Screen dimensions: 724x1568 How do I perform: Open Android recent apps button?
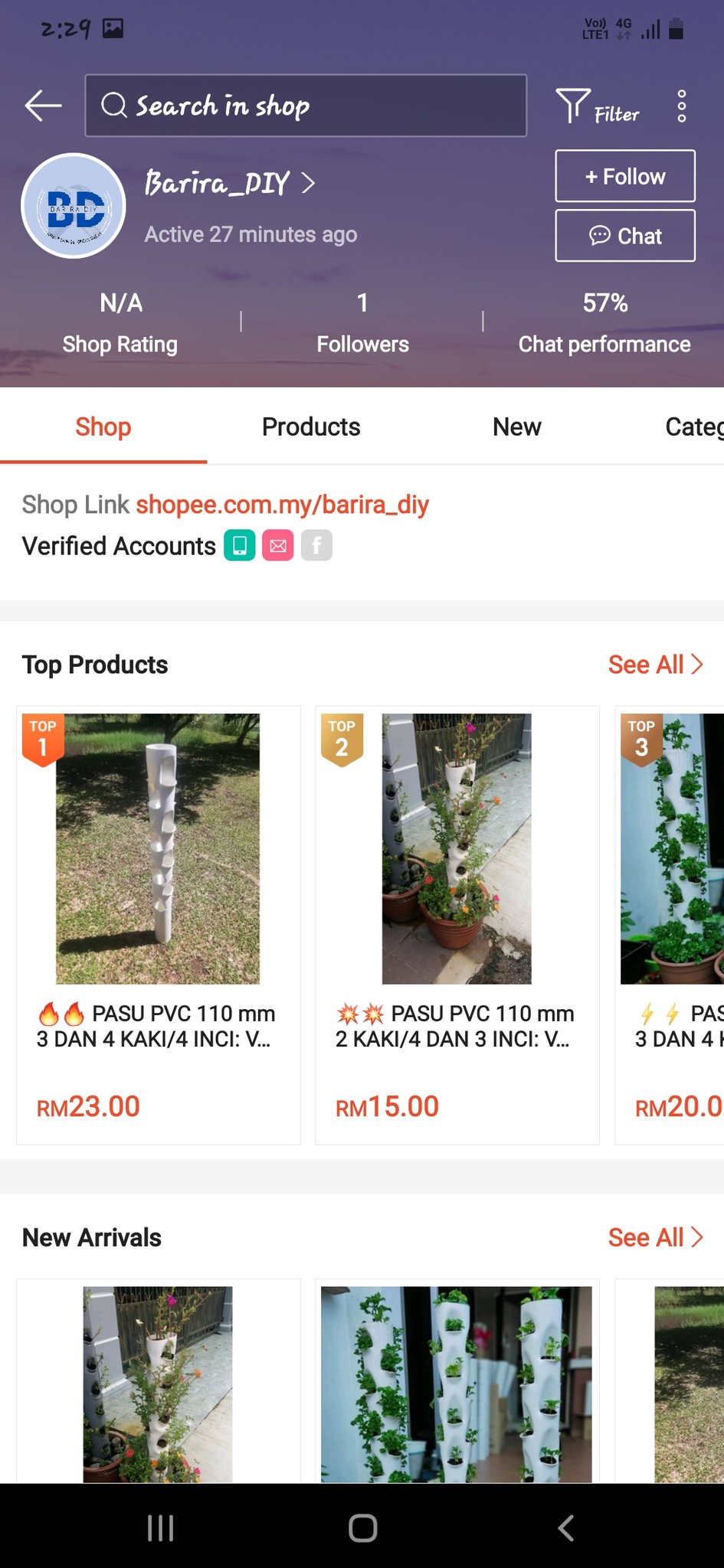tap(160, 1527)
